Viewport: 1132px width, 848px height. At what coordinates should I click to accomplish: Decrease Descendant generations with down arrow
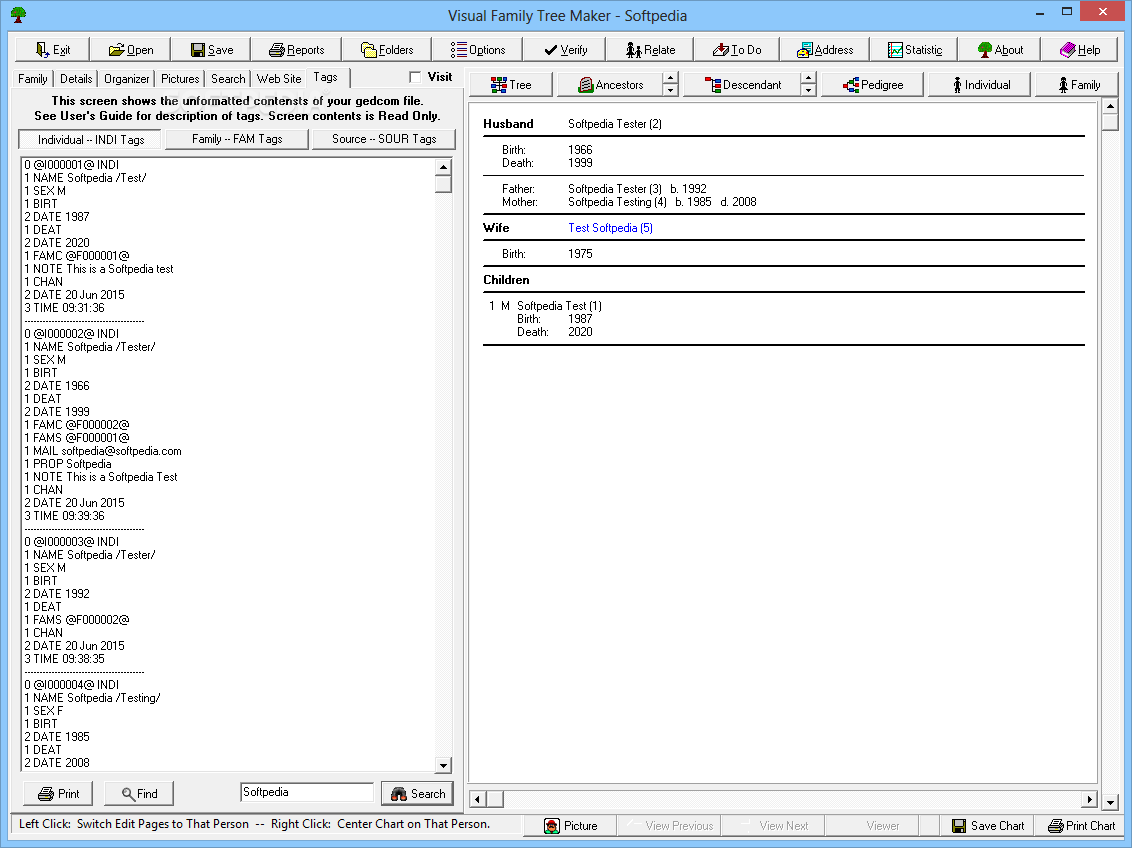(809, 91)
